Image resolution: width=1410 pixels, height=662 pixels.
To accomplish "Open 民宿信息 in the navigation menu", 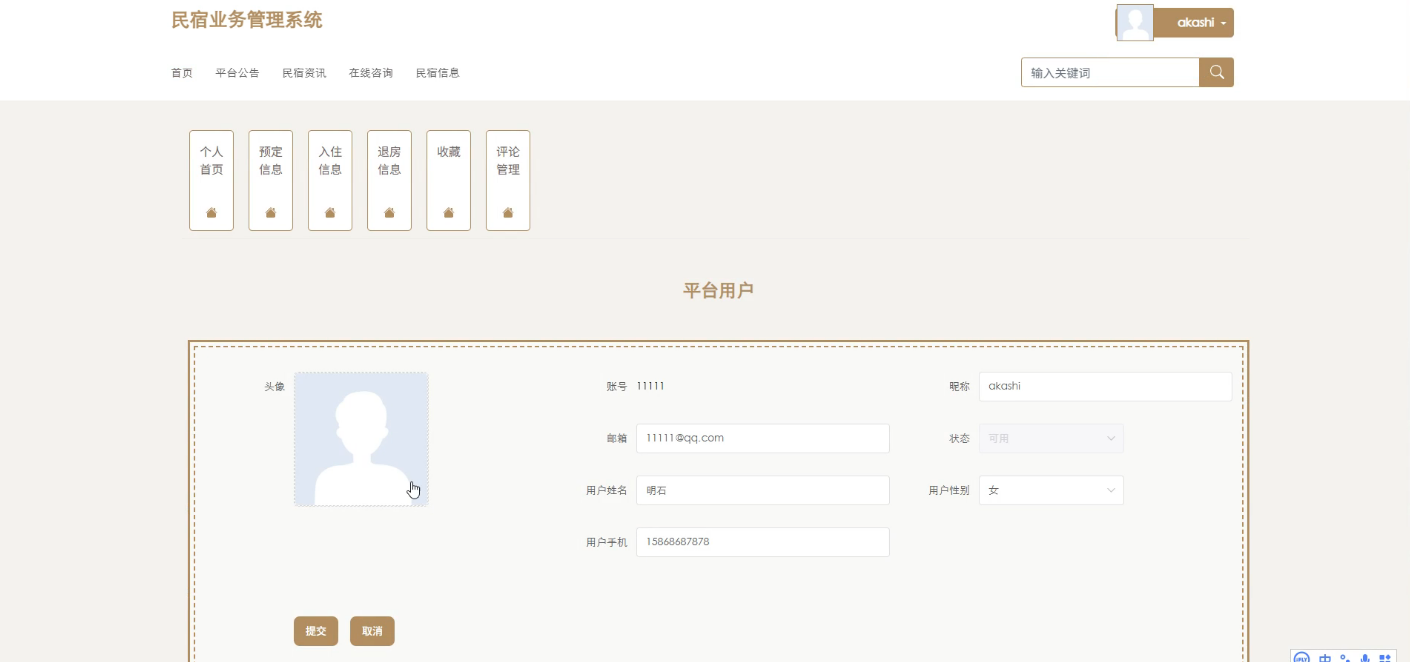I will point(438,73).
